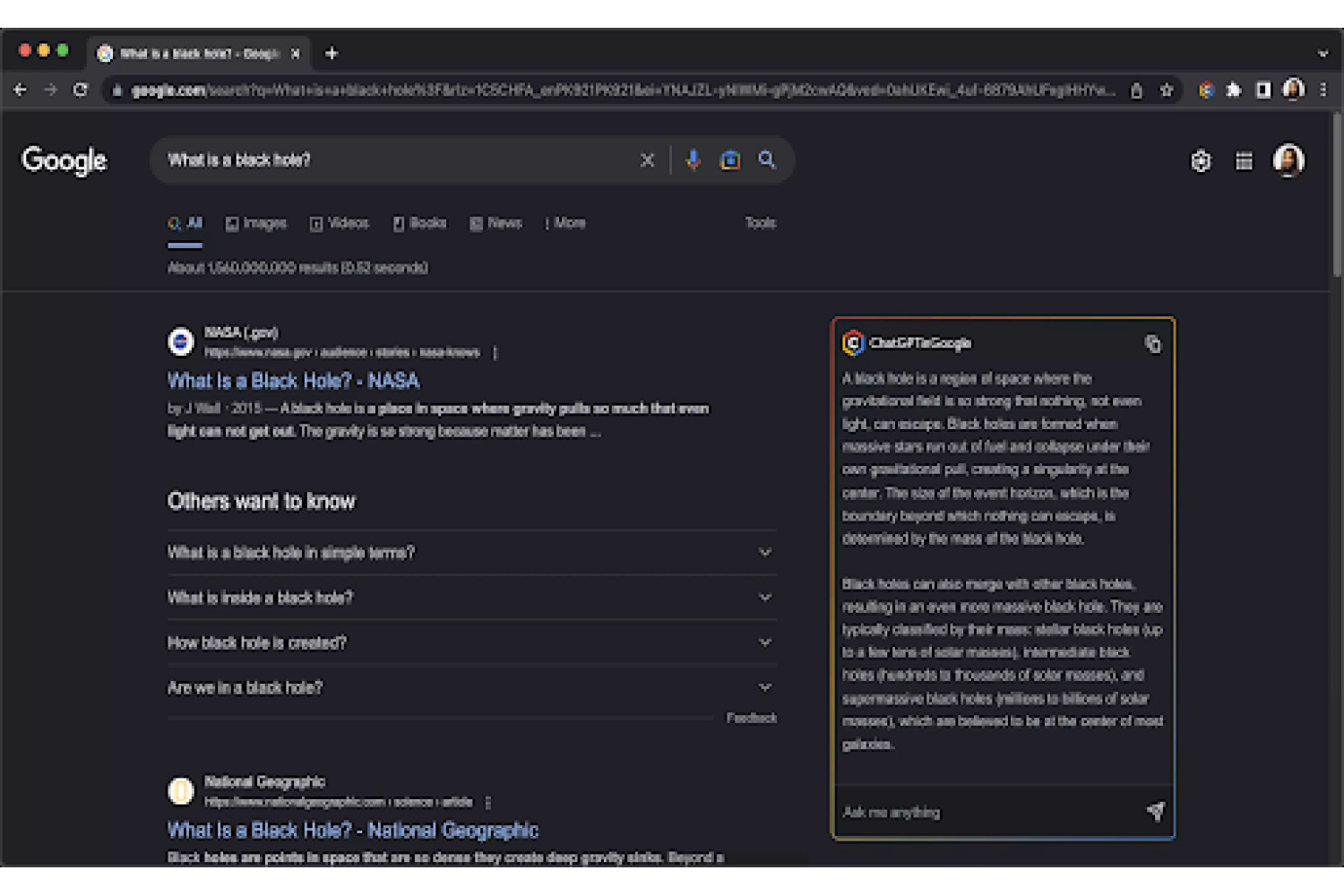The height and width of the screenshot is (896, 1344).
Task: Switch to Images results tab
Action: (256, 223)
